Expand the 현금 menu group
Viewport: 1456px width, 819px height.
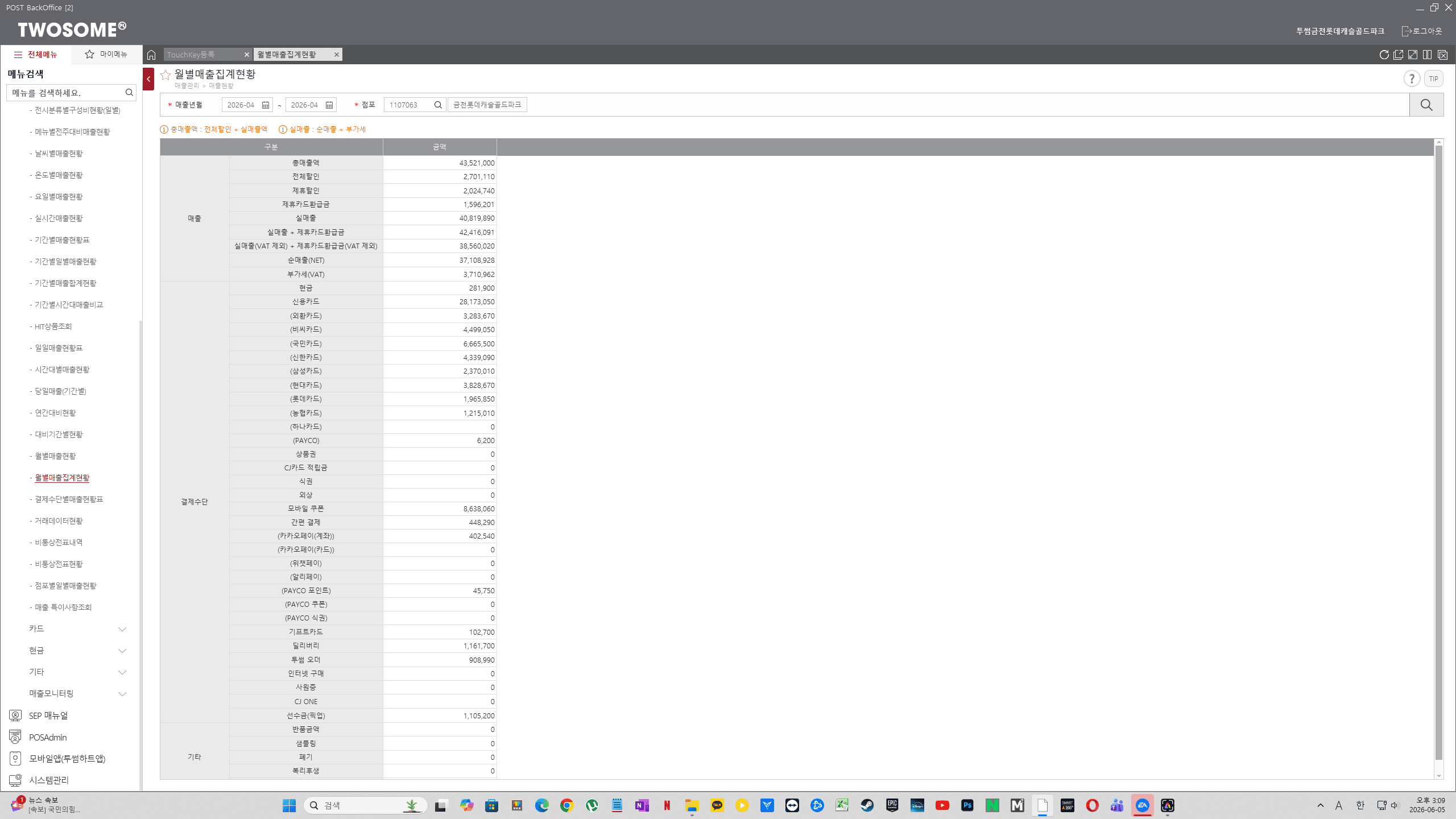(77, 650)
